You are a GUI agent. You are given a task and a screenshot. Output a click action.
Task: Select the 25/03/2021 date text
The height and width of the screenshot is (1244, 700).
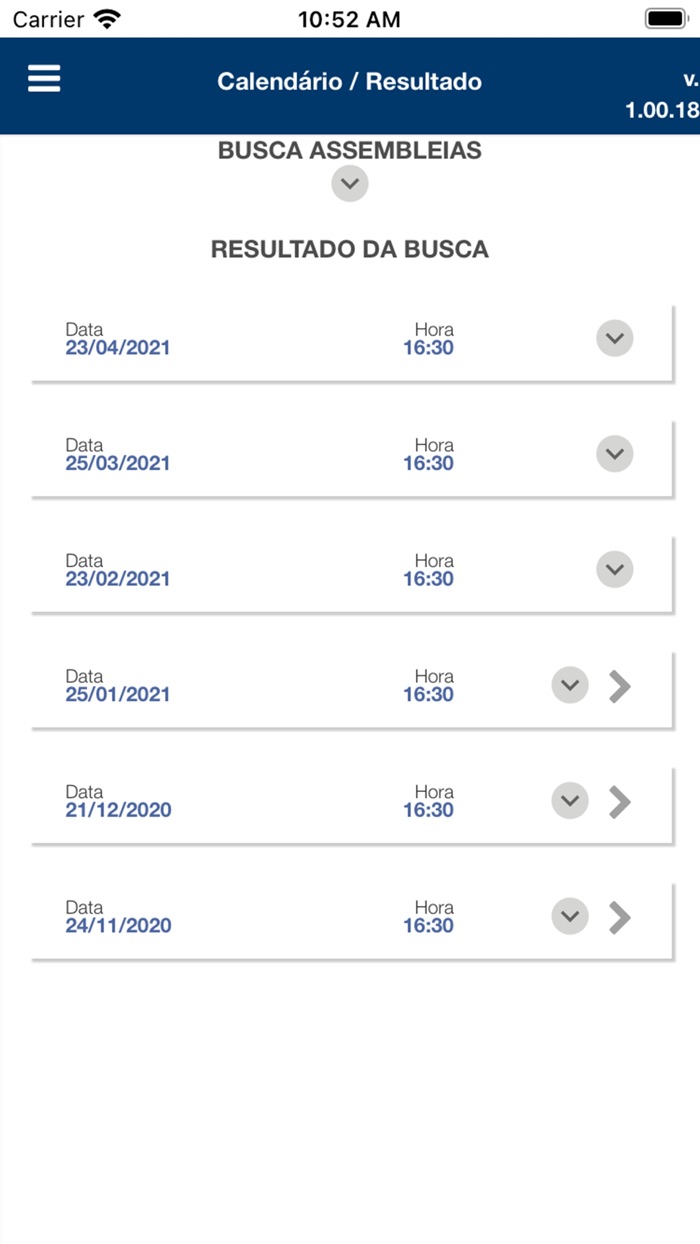click(x=118, y=463)
